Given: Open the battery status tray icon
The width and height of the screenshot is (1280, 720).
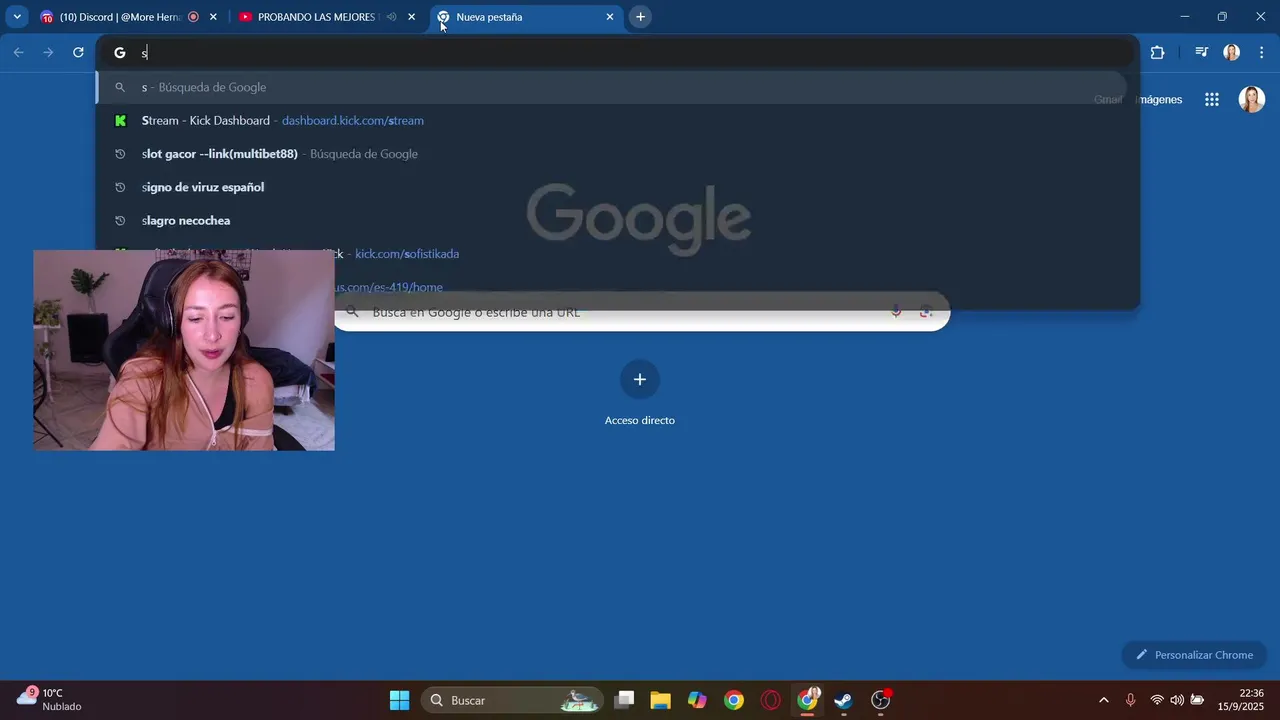Looking at the screenshot, I should pos(1197,700).
